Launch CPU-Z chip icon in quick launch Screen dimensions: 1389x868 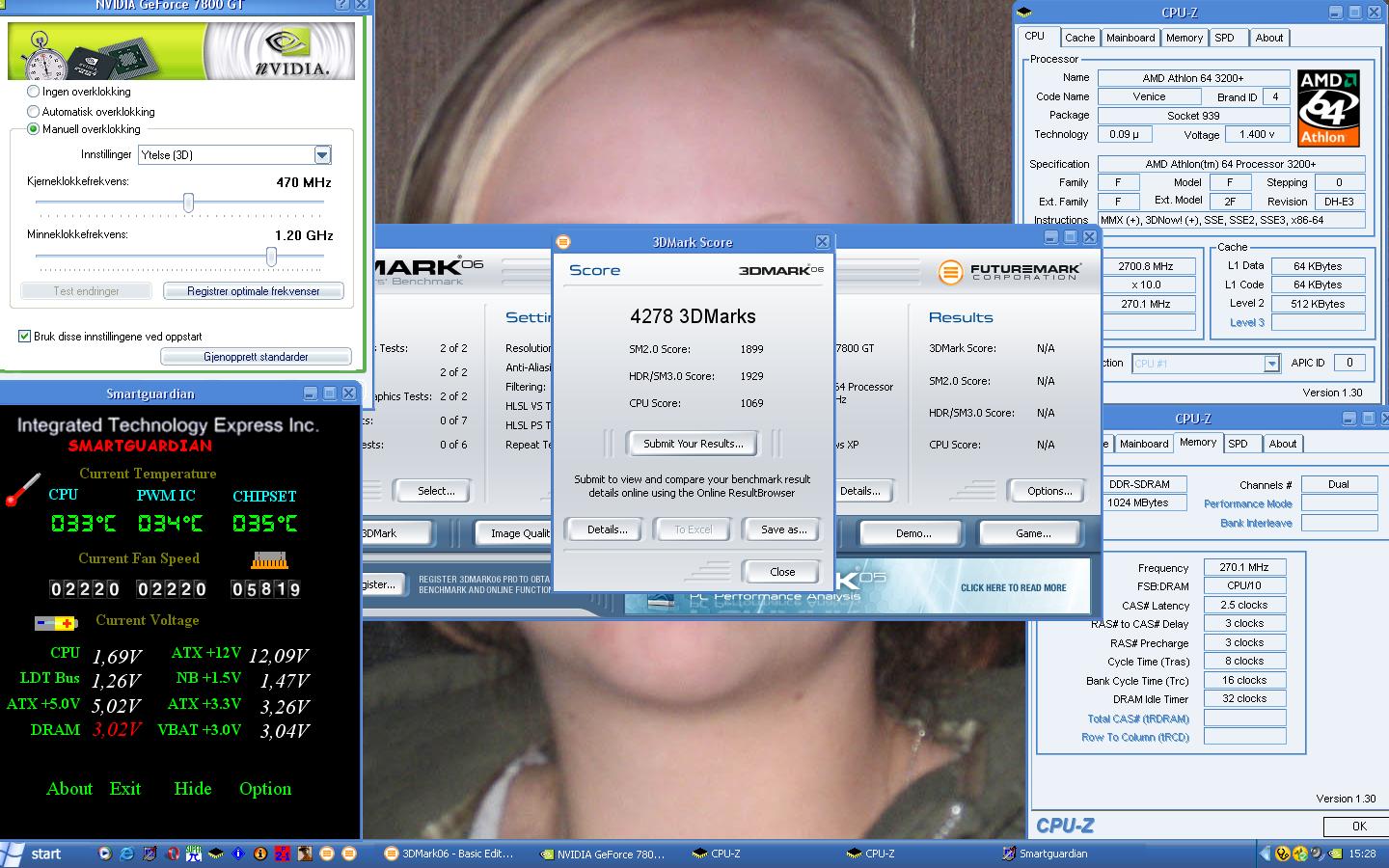216,854
